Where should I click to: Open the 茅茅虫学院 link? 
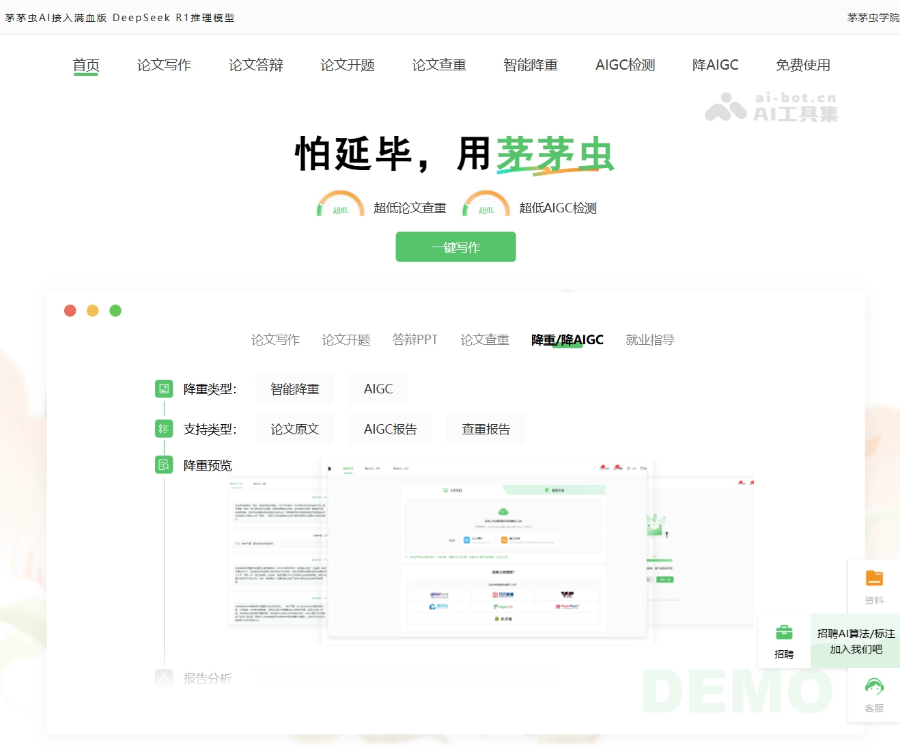[x=873, y=18]
